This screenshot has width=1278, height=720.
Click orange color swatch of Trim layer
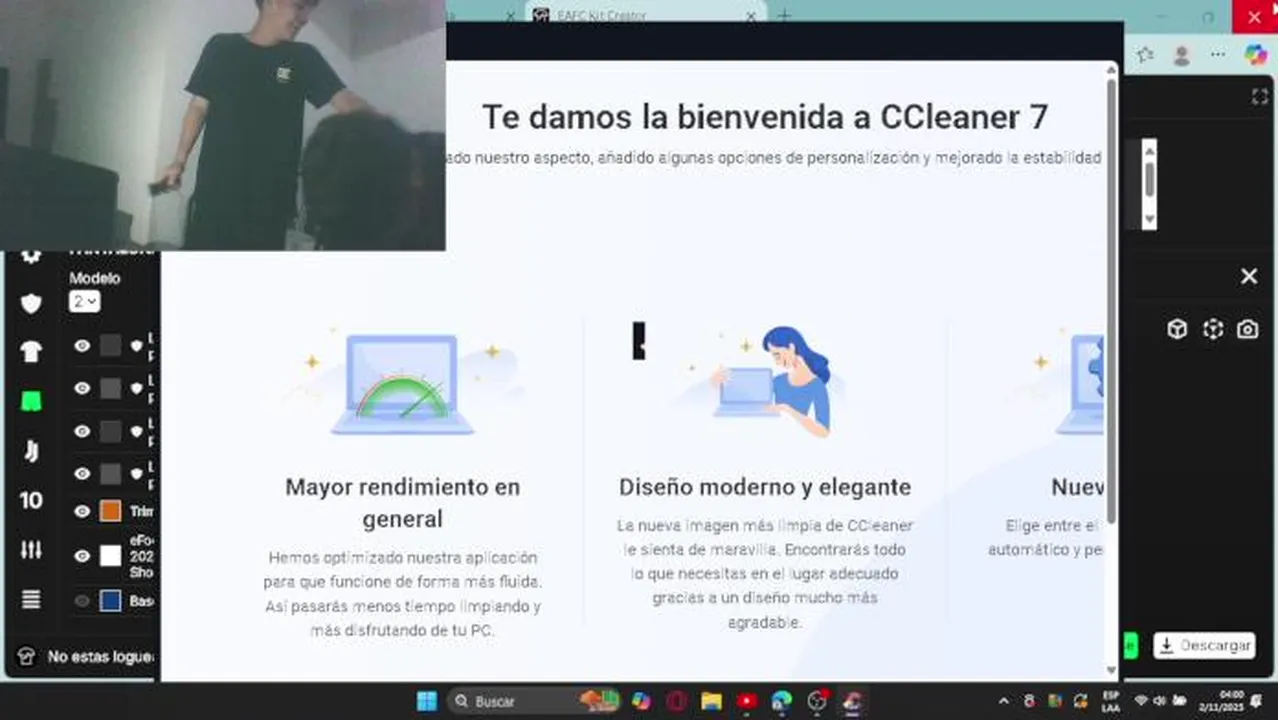point(110,511)
